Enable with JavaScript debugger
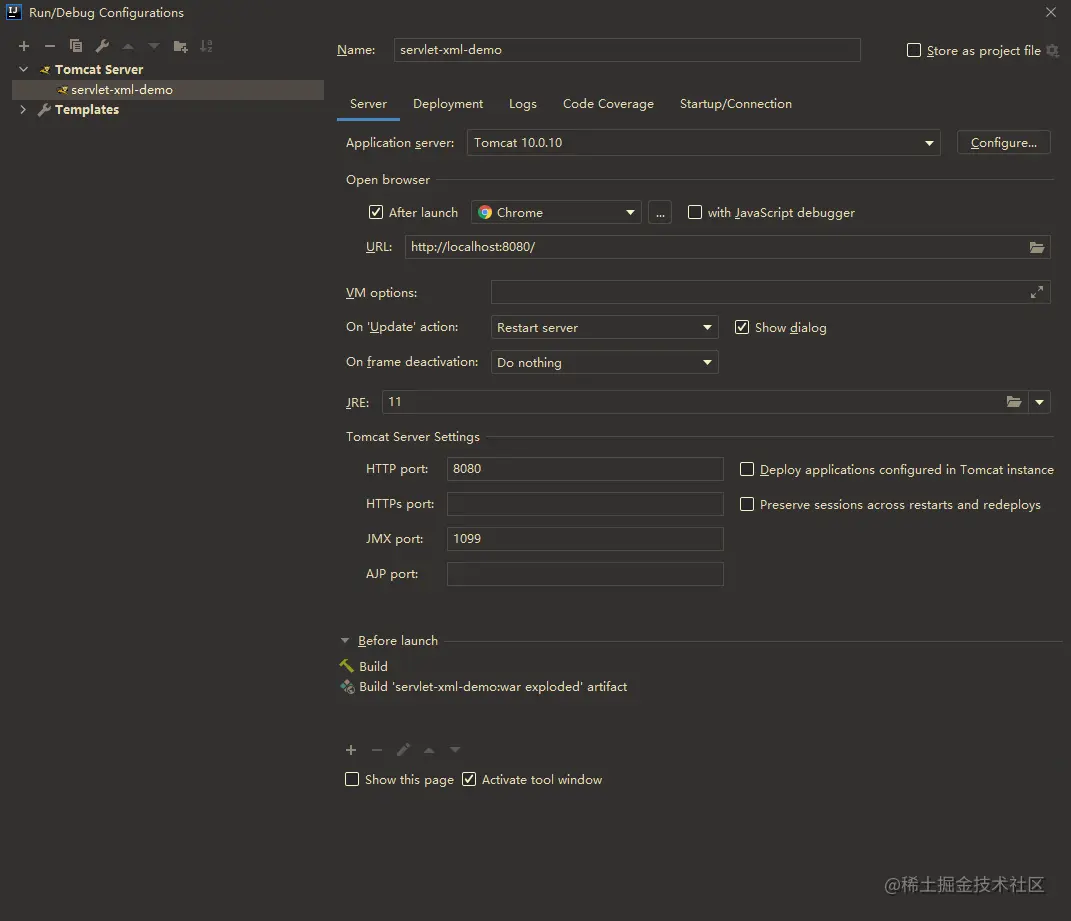This screenshot has height=921, width=1071. coord(695,212)
